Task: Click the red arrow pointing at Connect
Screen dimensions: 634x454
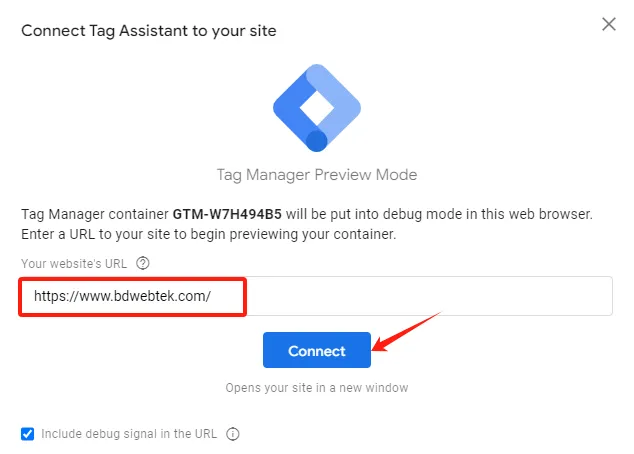Action: [406, 332]
